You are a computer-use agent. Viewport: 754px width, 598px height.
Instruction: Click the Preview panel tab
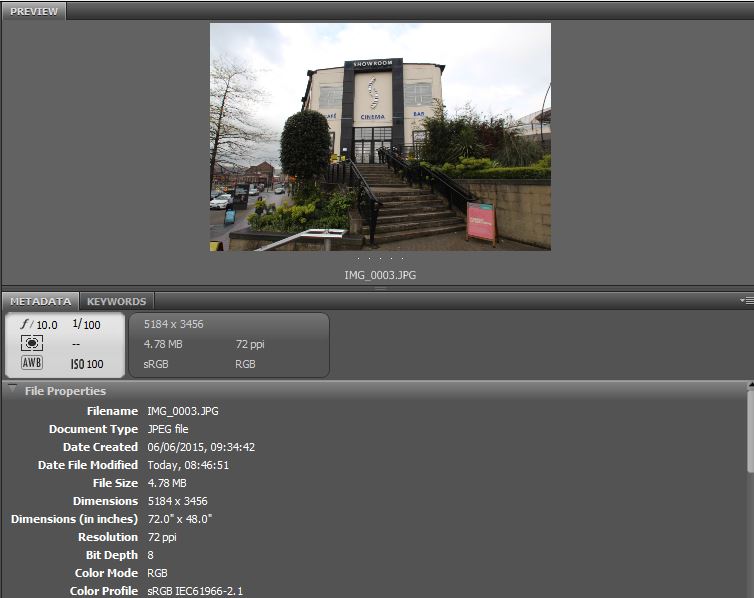pyautogui.click(x=34, y=11)
